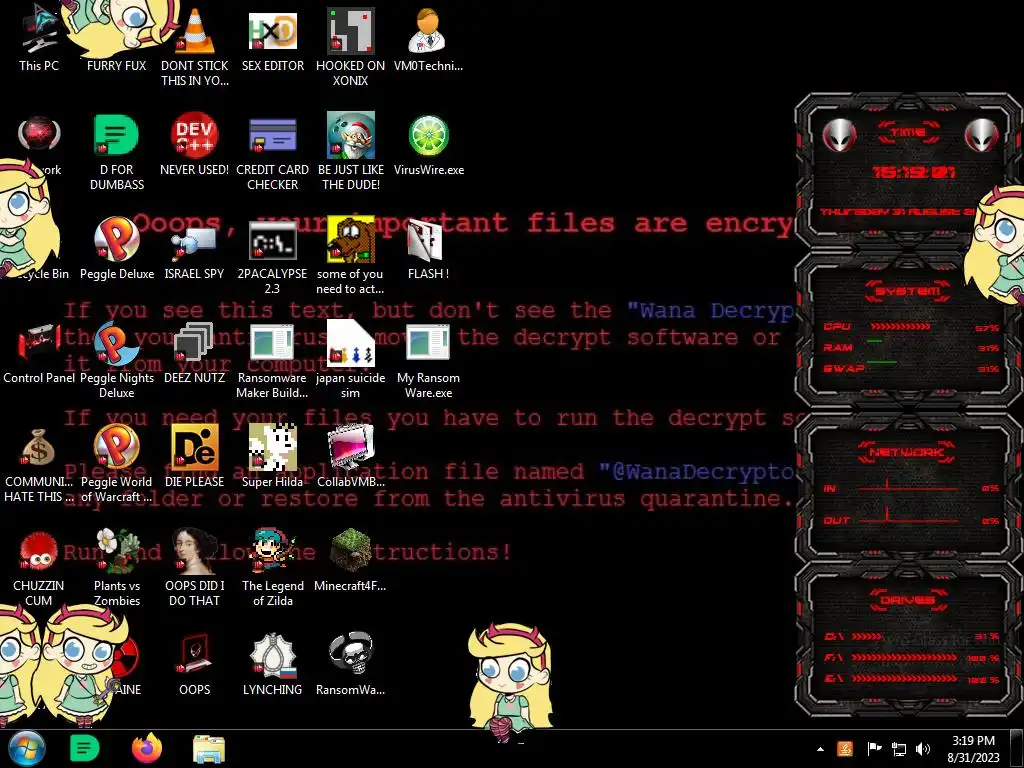Launch The Legend of Zilda shortcut
The height and width of the screenshot is (768, 1024).
(x=273, y=568)
